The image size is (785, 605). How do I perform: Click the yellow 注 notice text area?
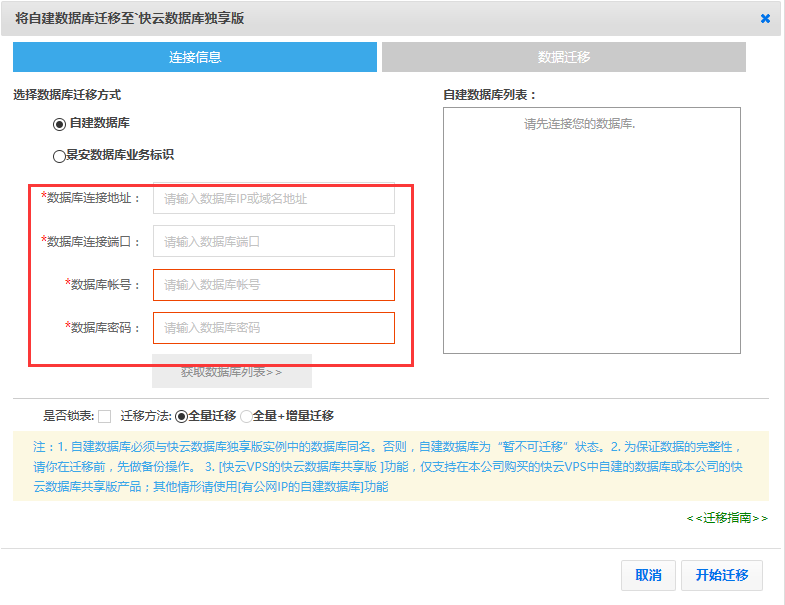(390, 466)
